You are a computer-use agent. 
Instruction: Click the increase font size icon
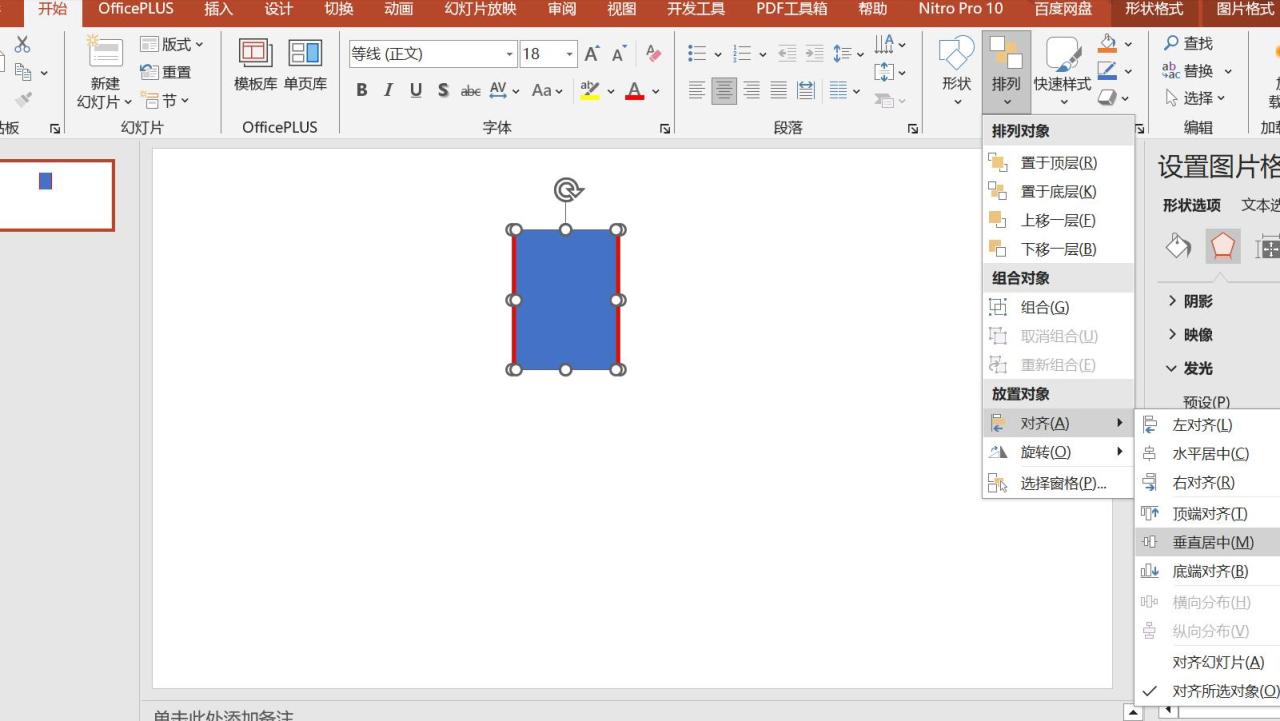pos(592,54)
